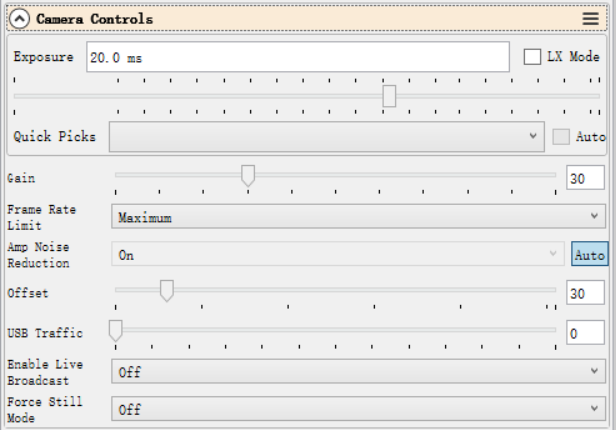616x430 pixels.
Task: Click the Exposure value input field
Action: 297,57
